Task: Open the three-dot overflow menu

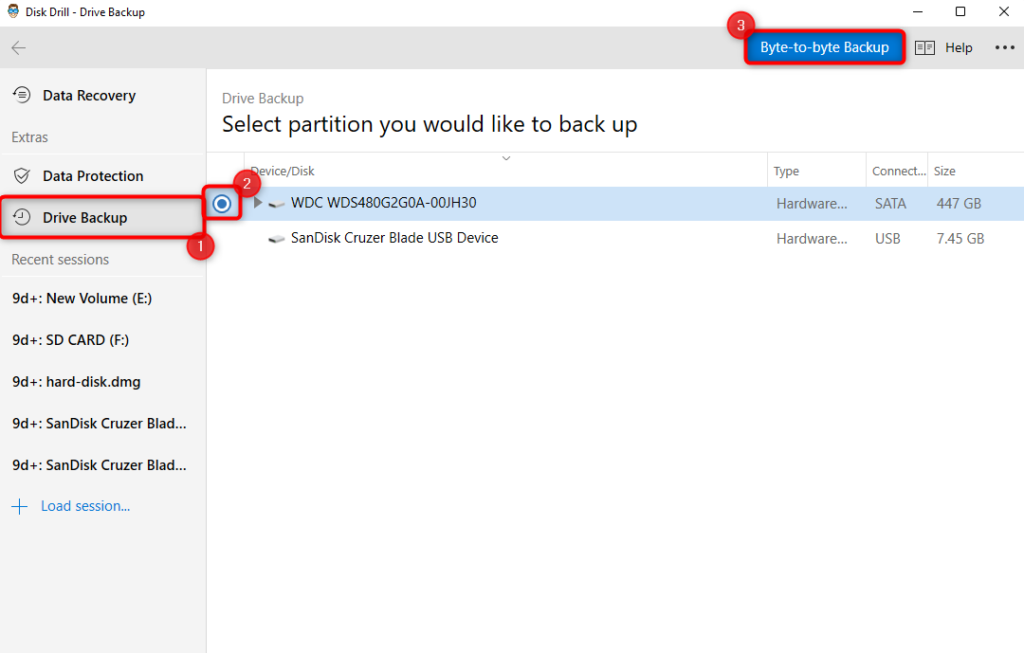Action: [x=1003, y=47]
